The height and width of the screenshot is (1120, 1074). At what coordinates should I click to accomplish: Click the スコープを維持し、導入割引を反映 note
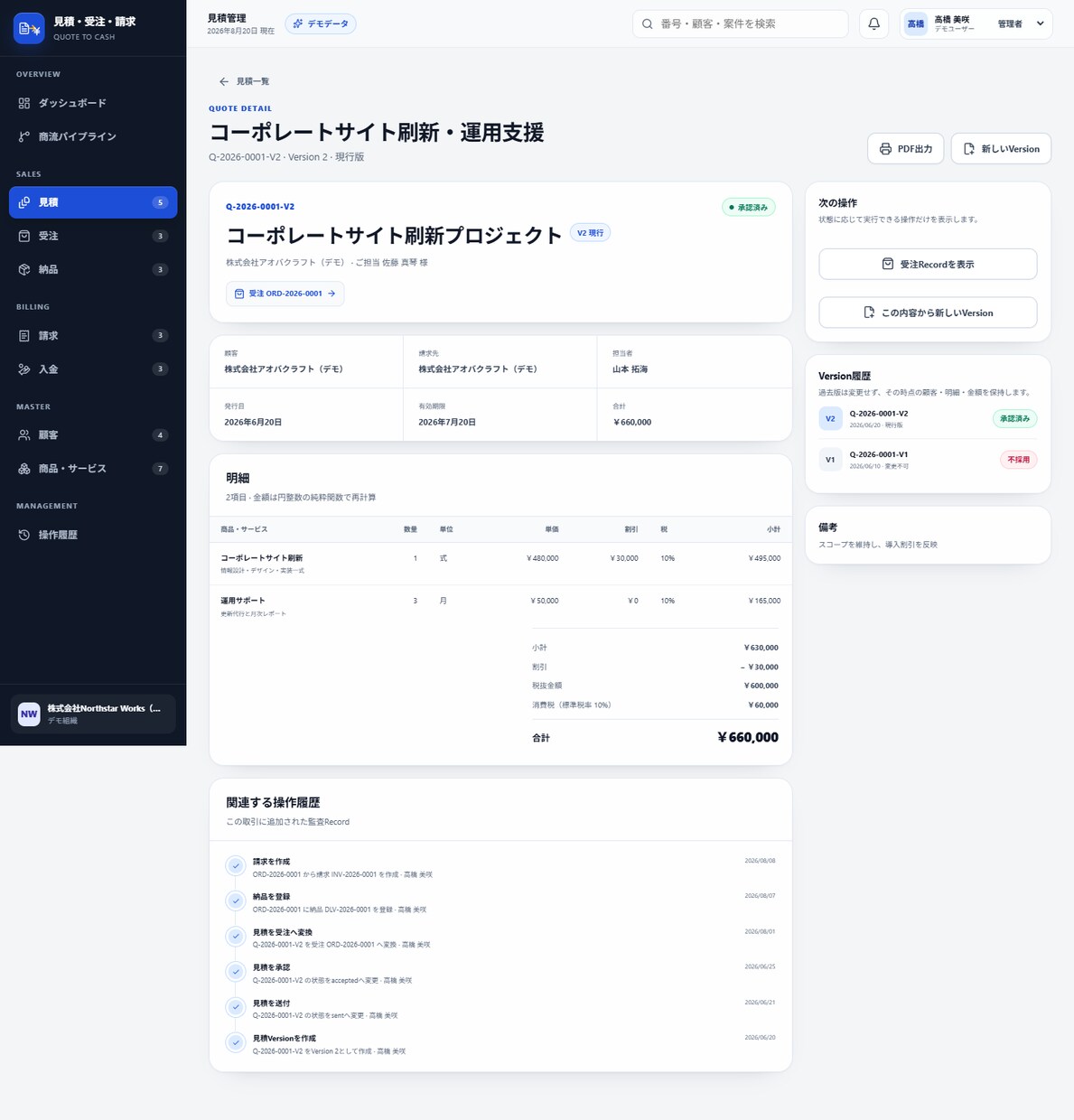click(878, 545)
